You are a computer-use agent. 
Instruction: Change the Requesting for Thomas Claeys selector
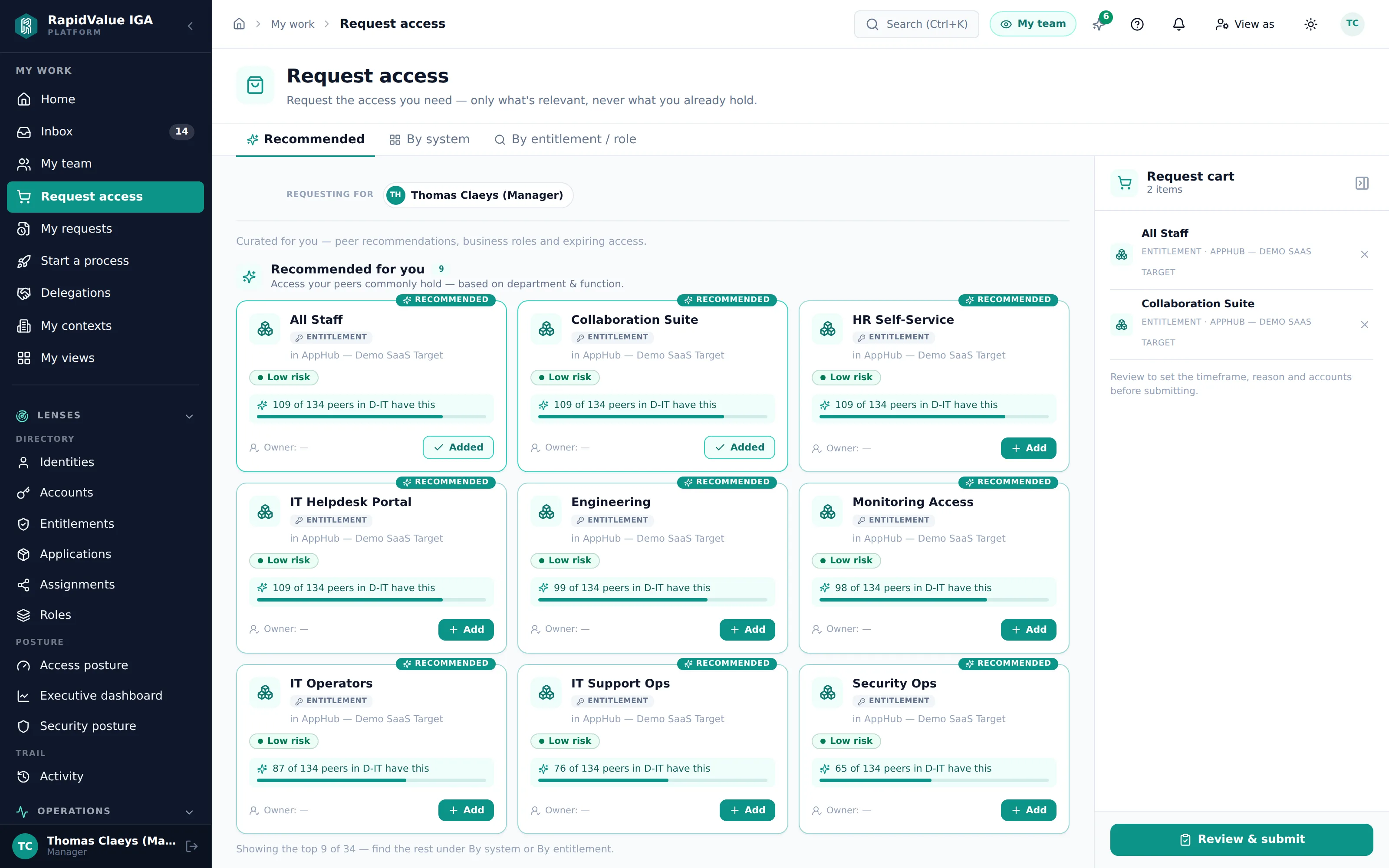pyautogui.click(x=477, y=195)
